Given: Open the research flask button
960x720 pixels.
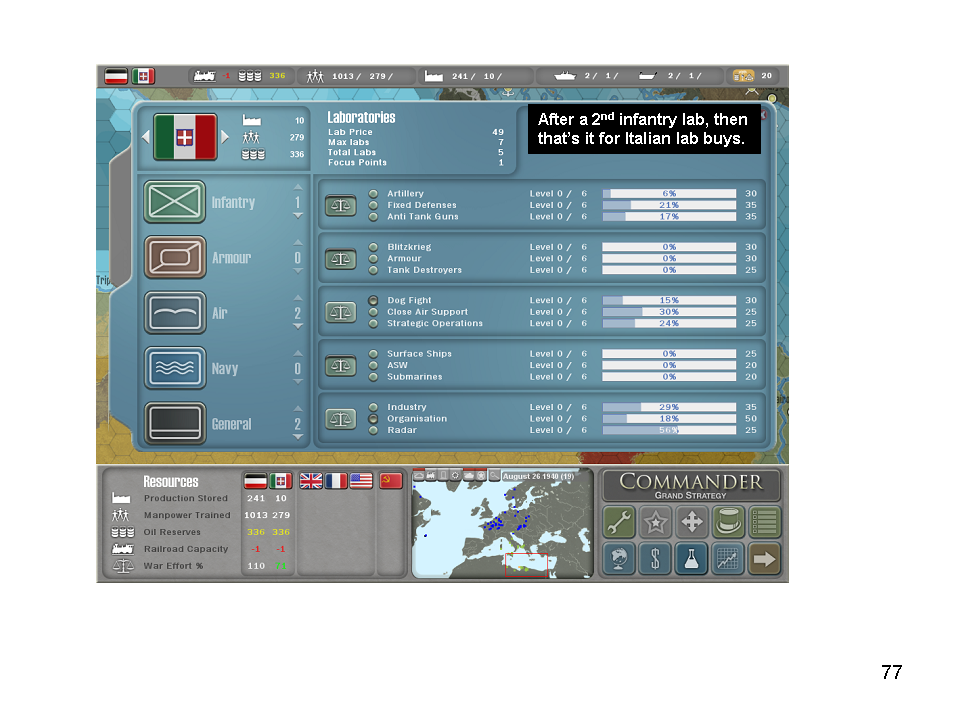Looking at the screenshot, I should [691, 558].
